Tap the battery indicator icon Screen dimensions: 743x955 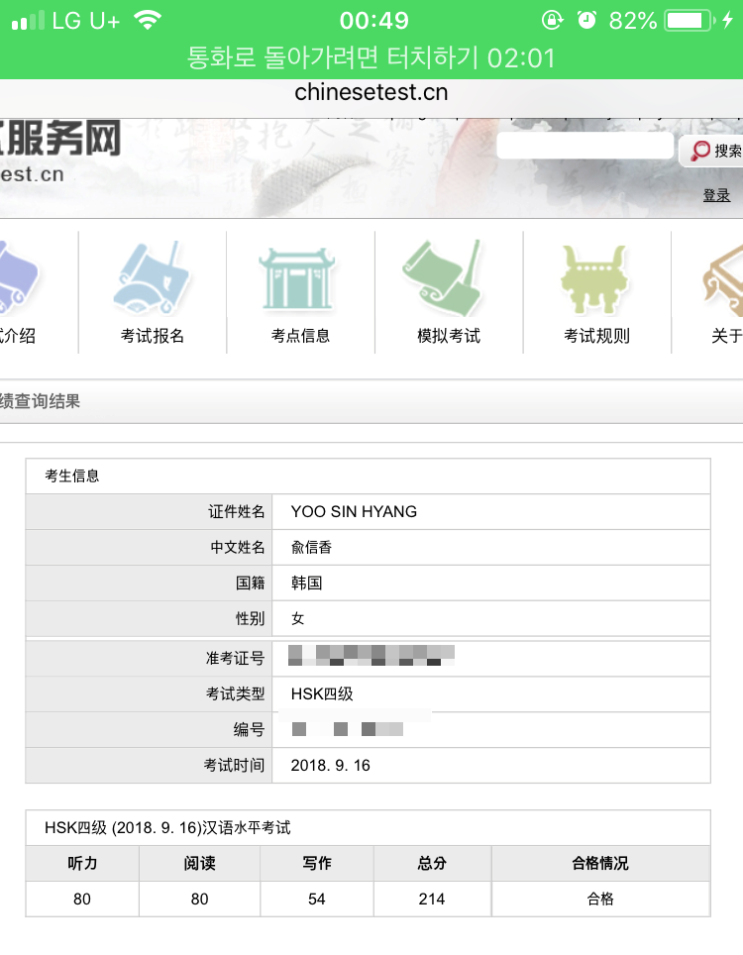coord(691,21)
